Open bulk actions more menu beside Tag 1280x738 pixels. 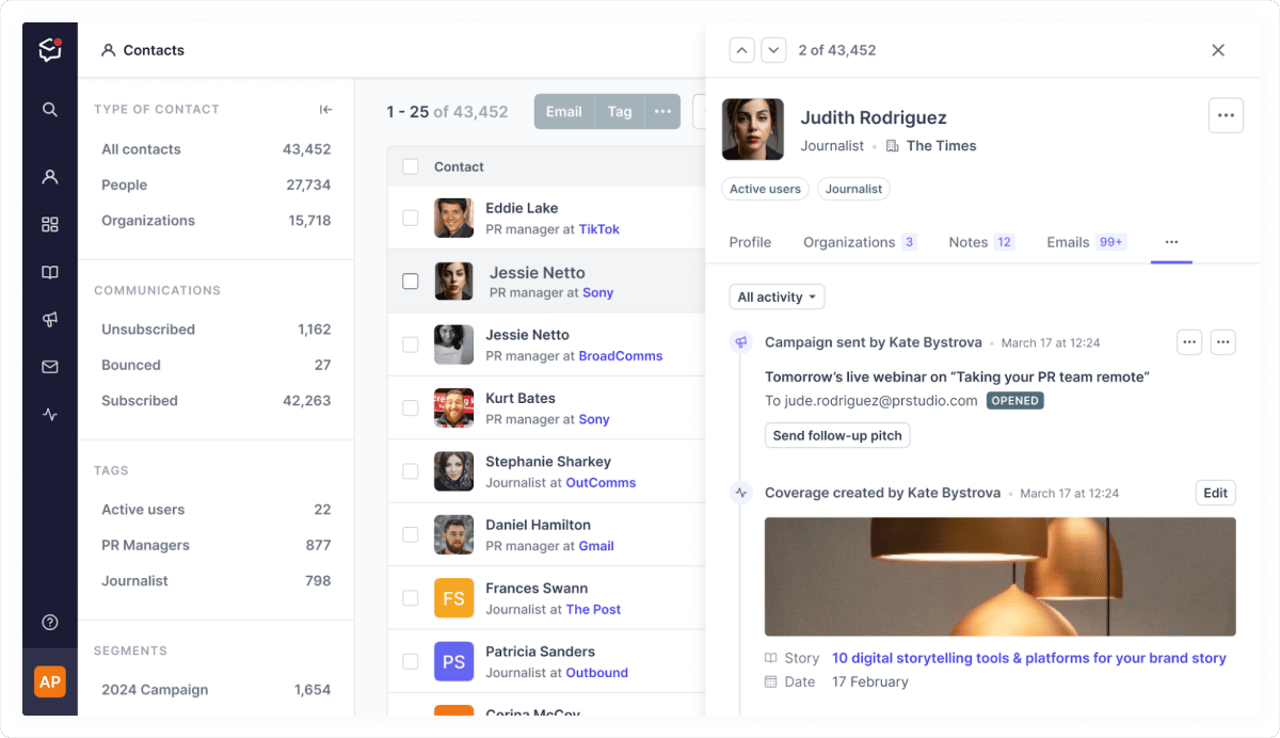pos(662,112)
